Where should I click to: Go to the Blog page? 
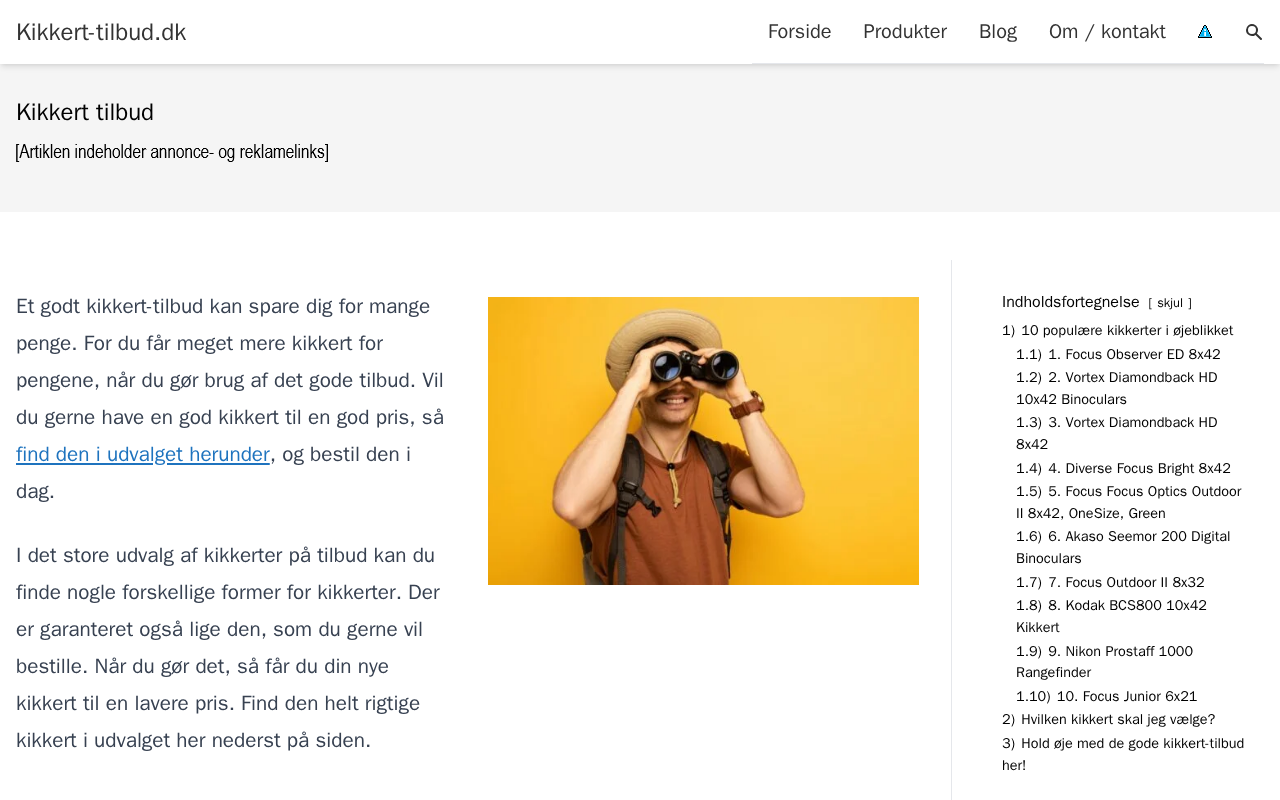998,32
